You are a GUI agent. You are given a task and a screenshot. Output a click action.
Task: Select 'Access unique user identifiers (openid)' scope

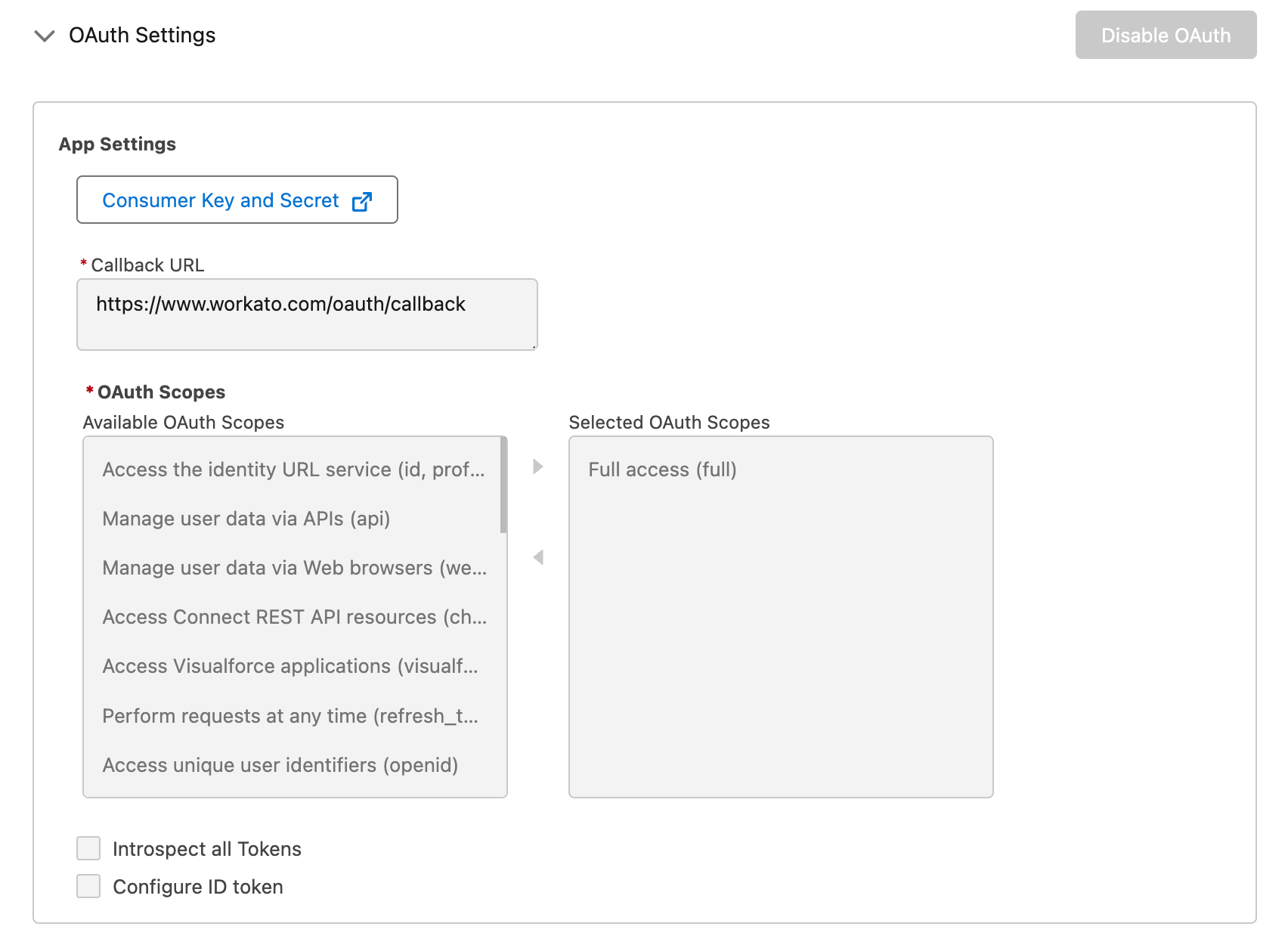point(280,765)
